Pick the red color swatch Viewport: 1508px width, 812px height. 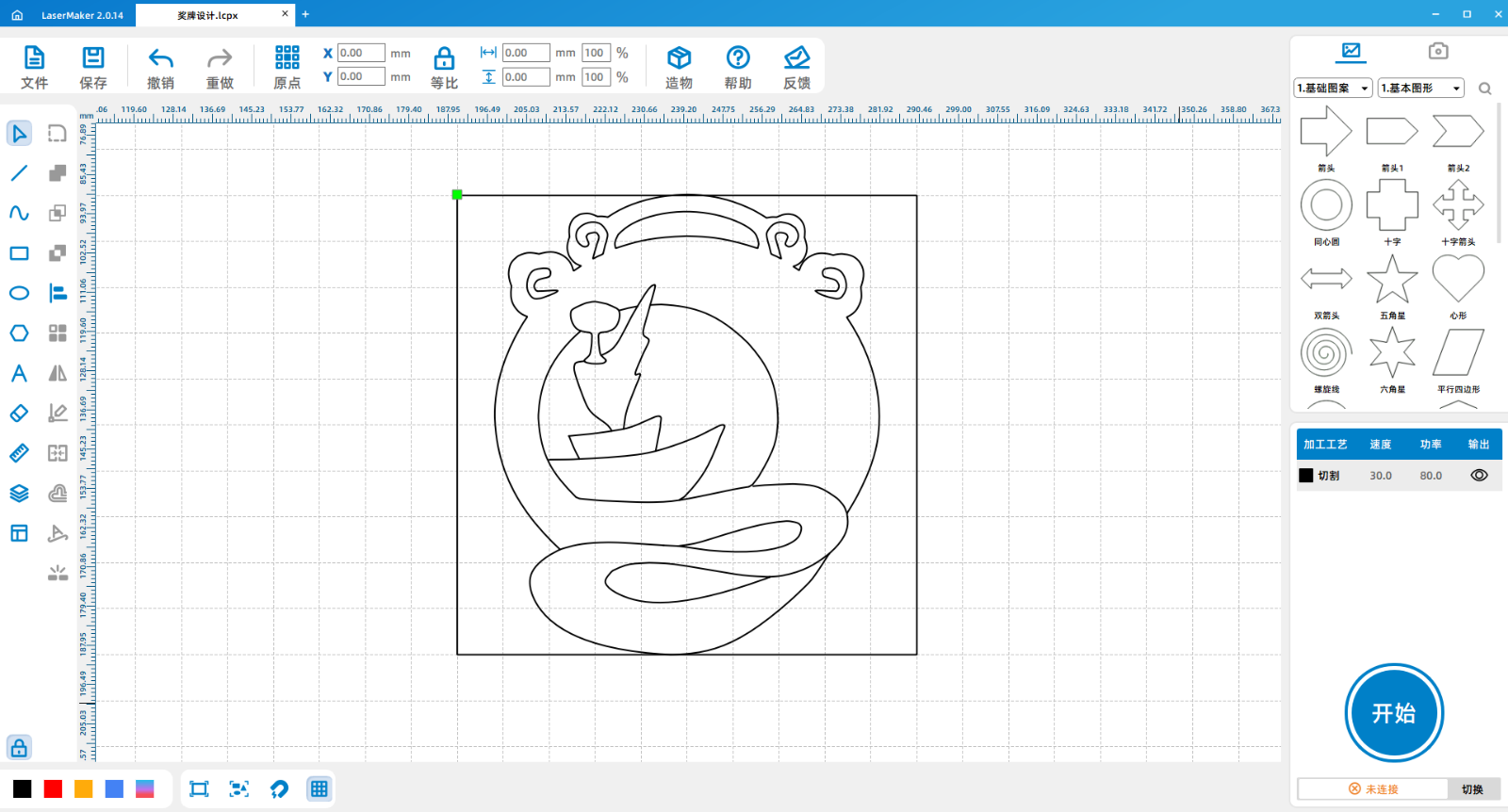point(53,789)
